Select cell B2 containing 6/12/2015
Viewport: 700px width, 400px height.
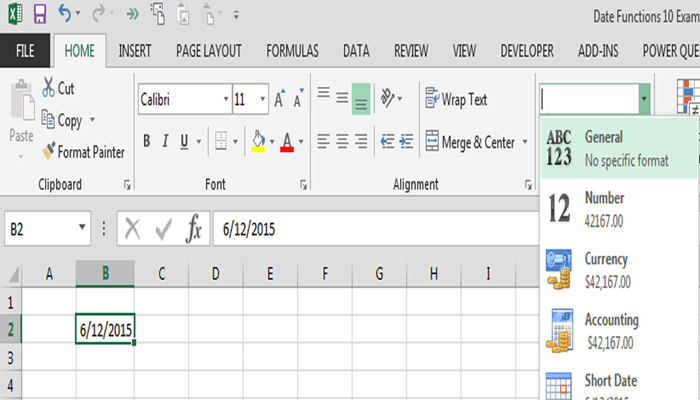pyautogui.click(x=105, y=329)
